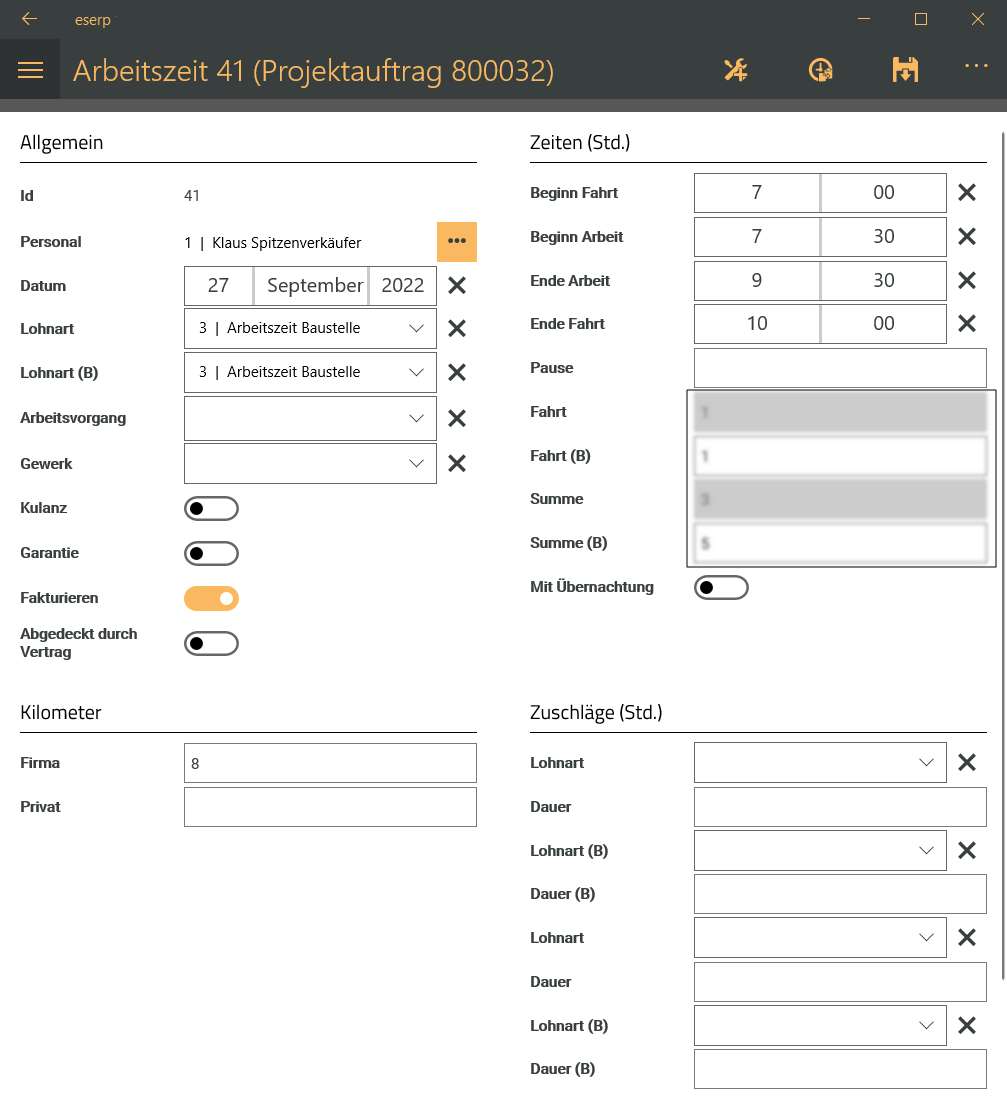This screenshot has height=1096, width=1007.
Task: Expand the Lohnart dropdown under Allgemein
Action: point(310,328)
